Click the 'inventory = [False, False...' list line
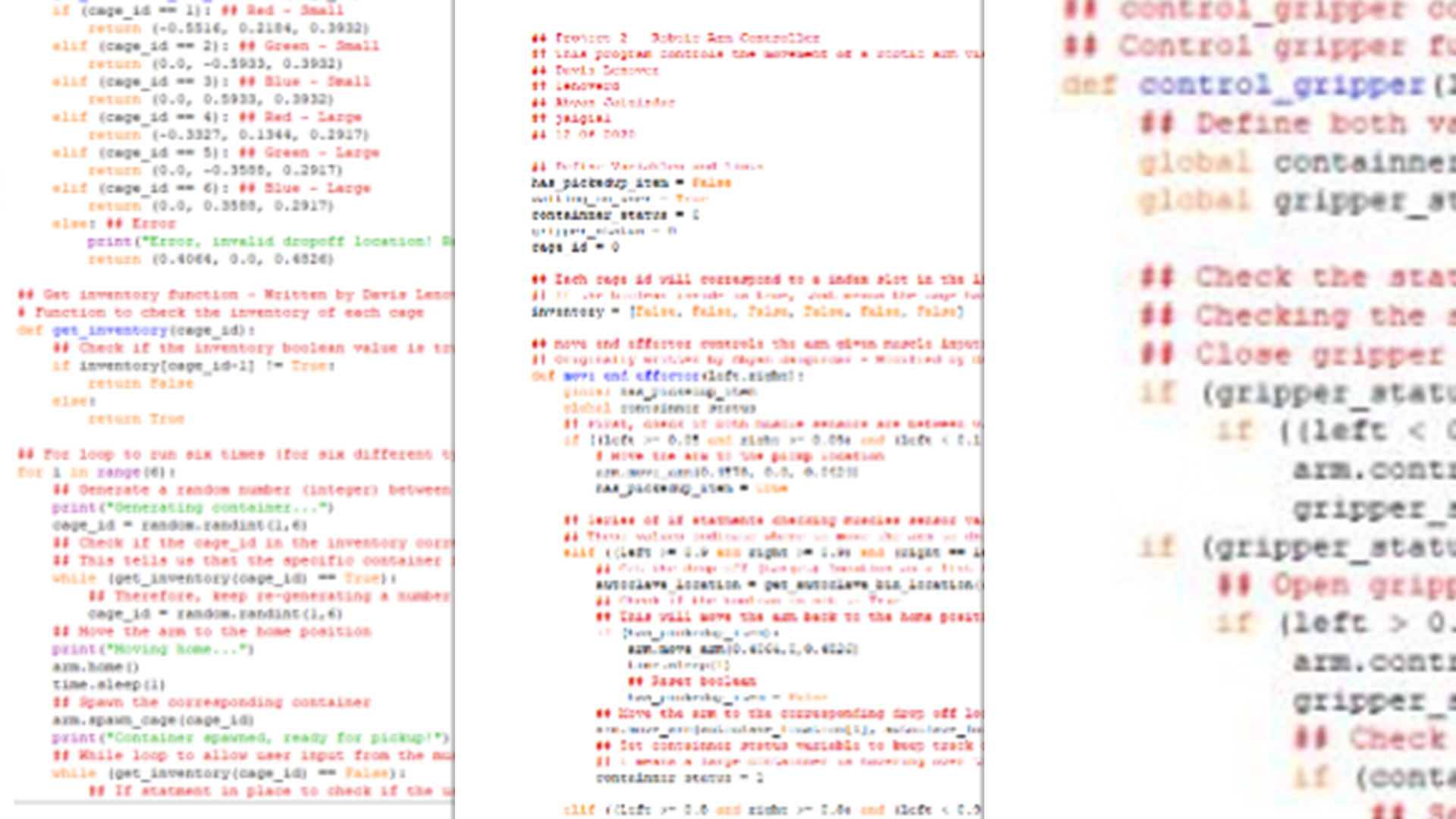Image resolution: width=1456 pixels, height=819 pixels. [747, 312]
